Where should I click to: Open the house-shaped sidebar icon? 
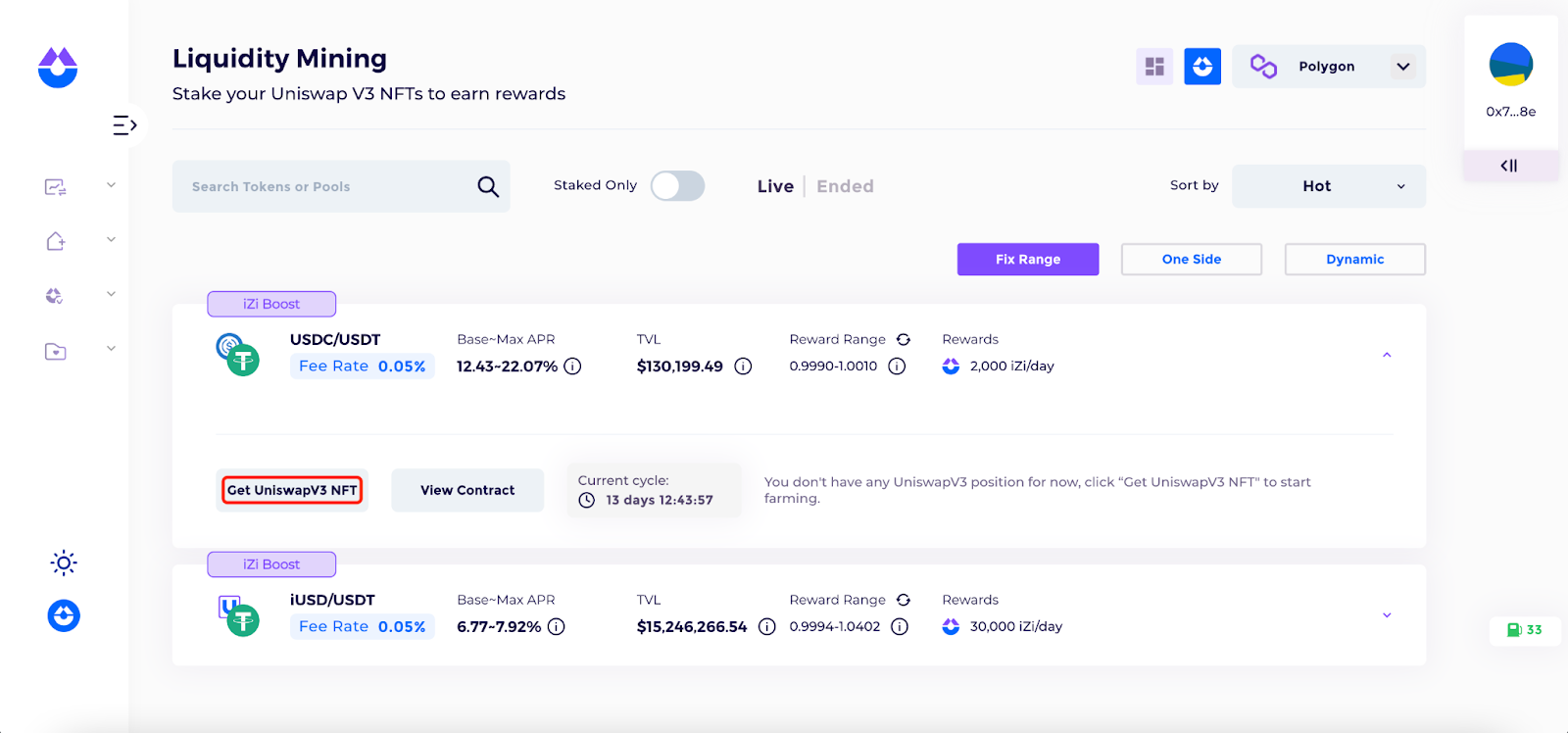point(56,241)
